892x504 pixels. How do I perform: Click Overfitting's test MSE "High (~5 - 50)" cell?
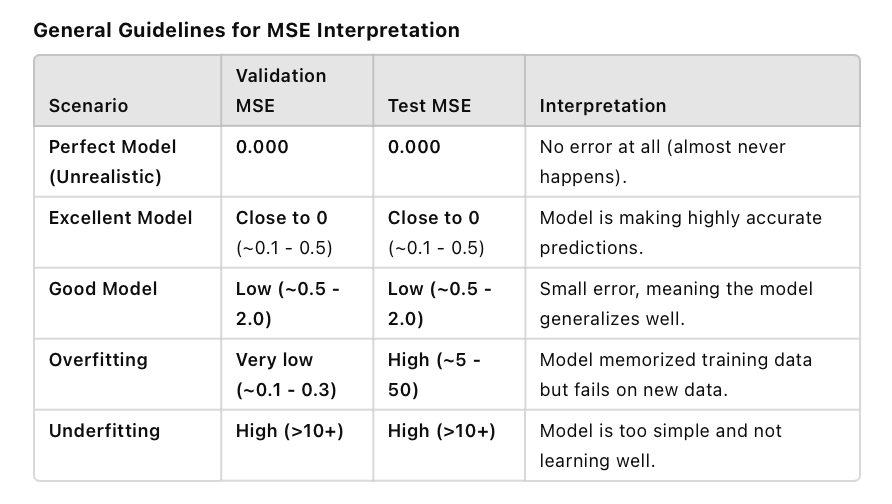coord(435,374)
